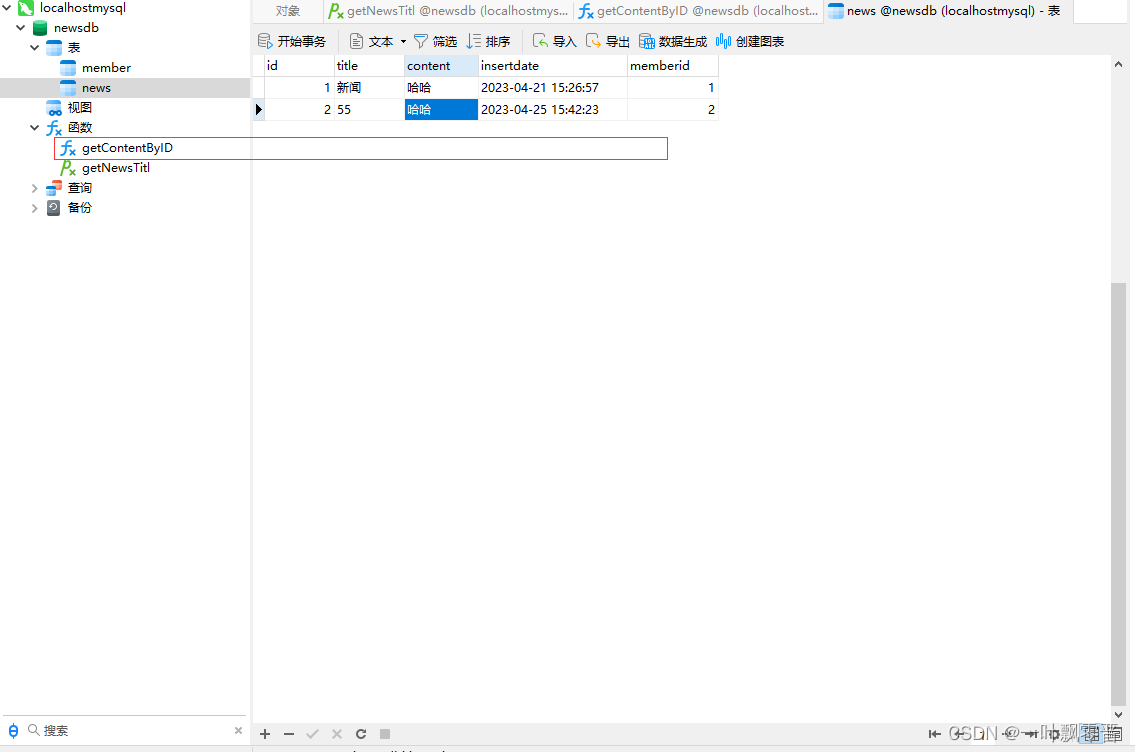Screen dimensions: 1135x752
Task: Switch to the getContentByID function tab
Action: (x=699, y=11)
